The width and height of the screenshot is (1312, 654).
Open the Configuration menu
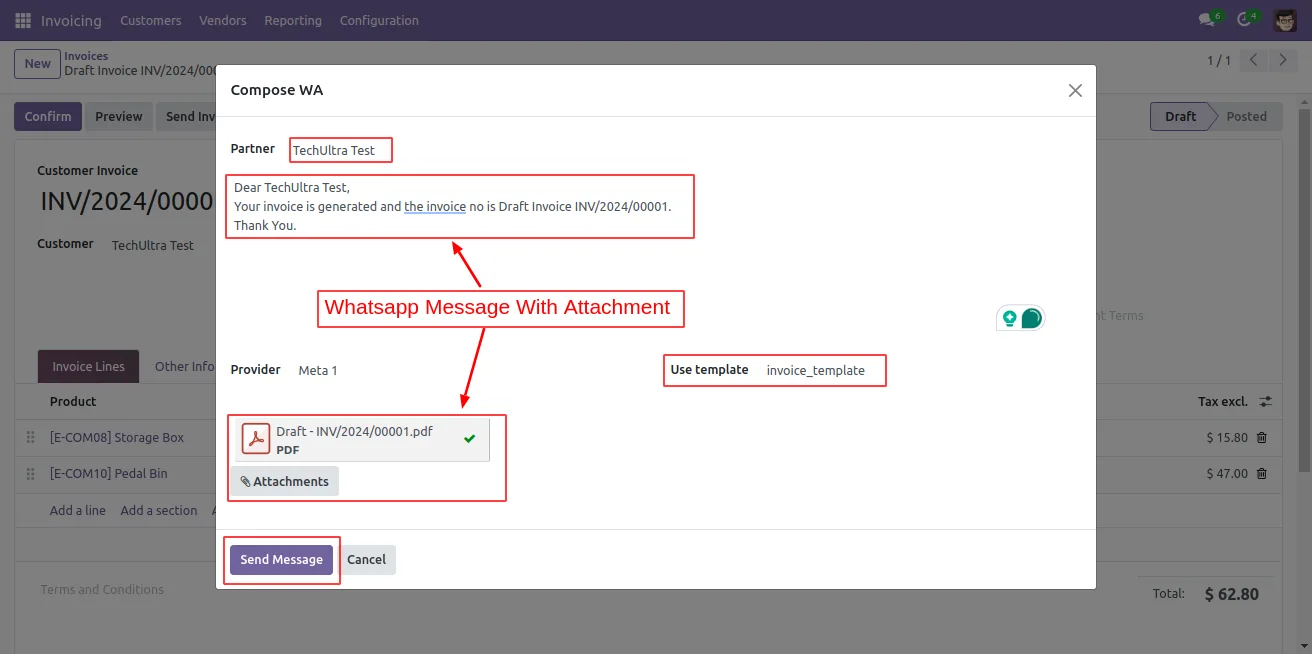click(379, 20)
